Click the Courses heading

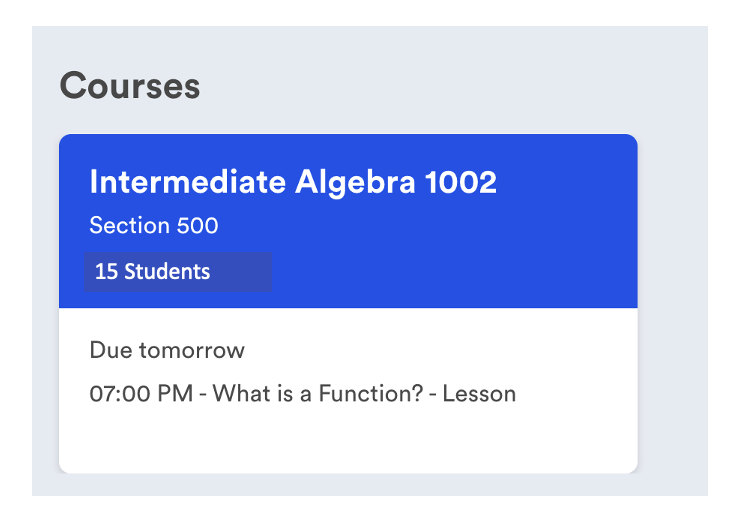point(130,86)
